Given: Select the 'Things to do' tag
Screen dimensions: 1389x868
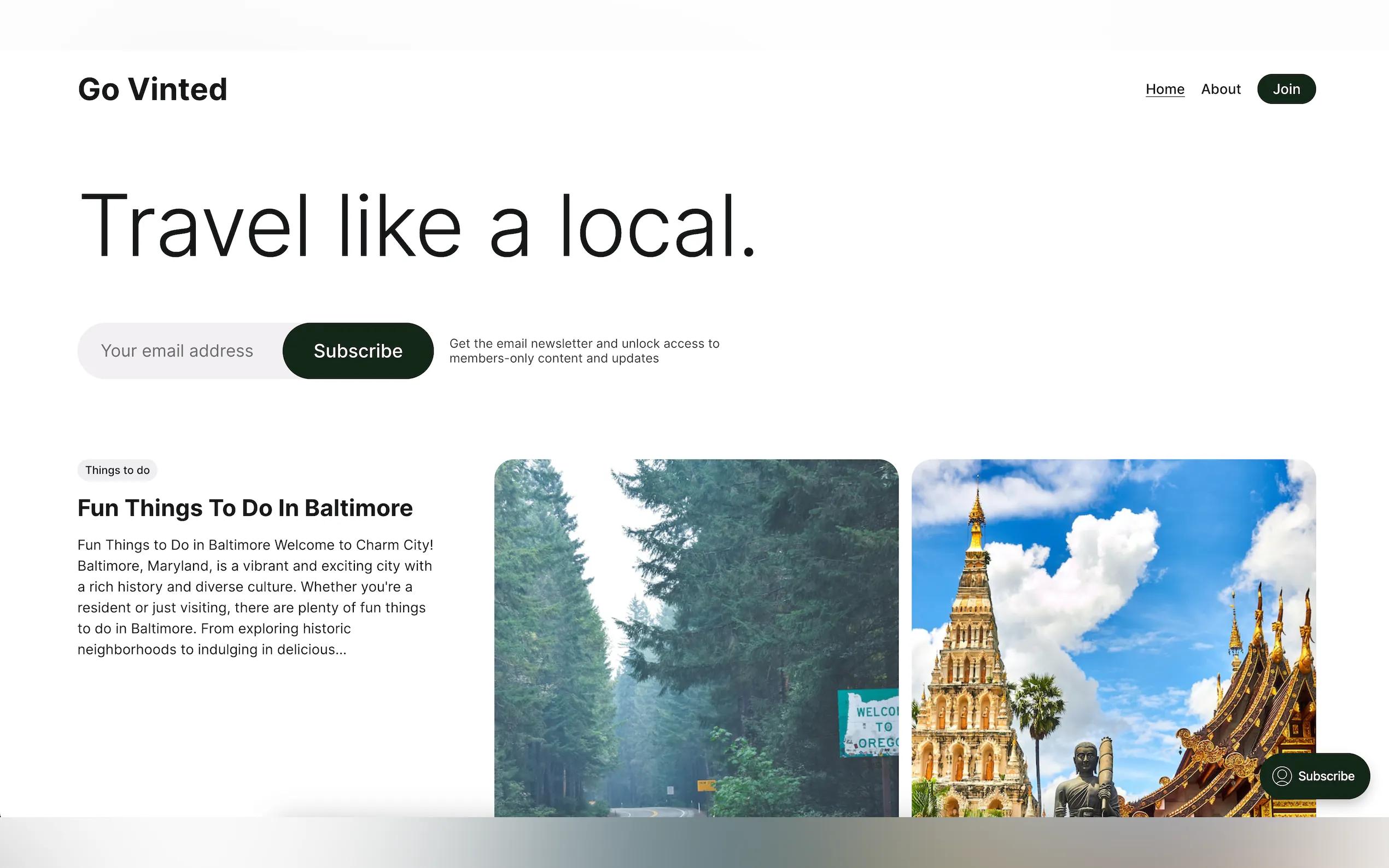Looking at the screenshot, I should coord(117,470).
